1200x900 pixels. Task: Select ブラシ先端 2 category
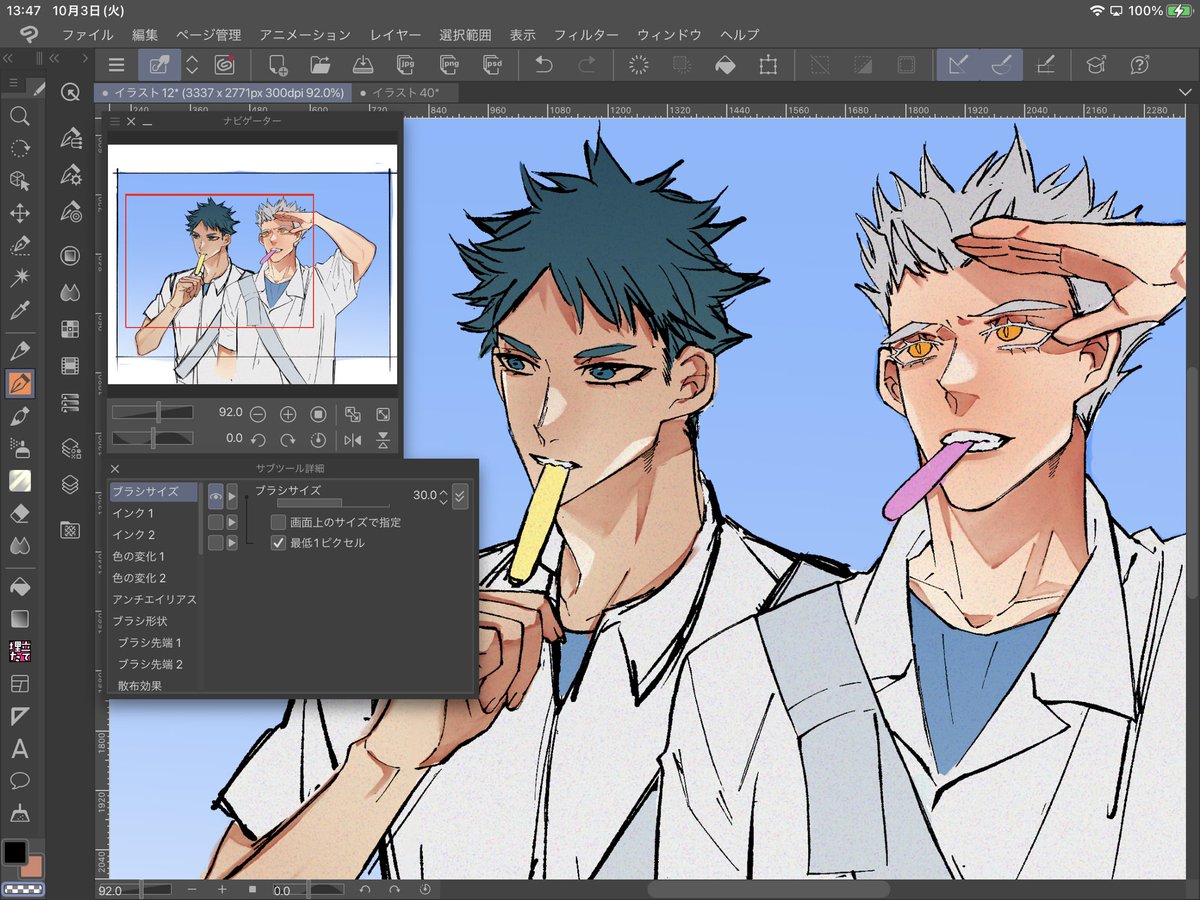click(x=153, y=664)
